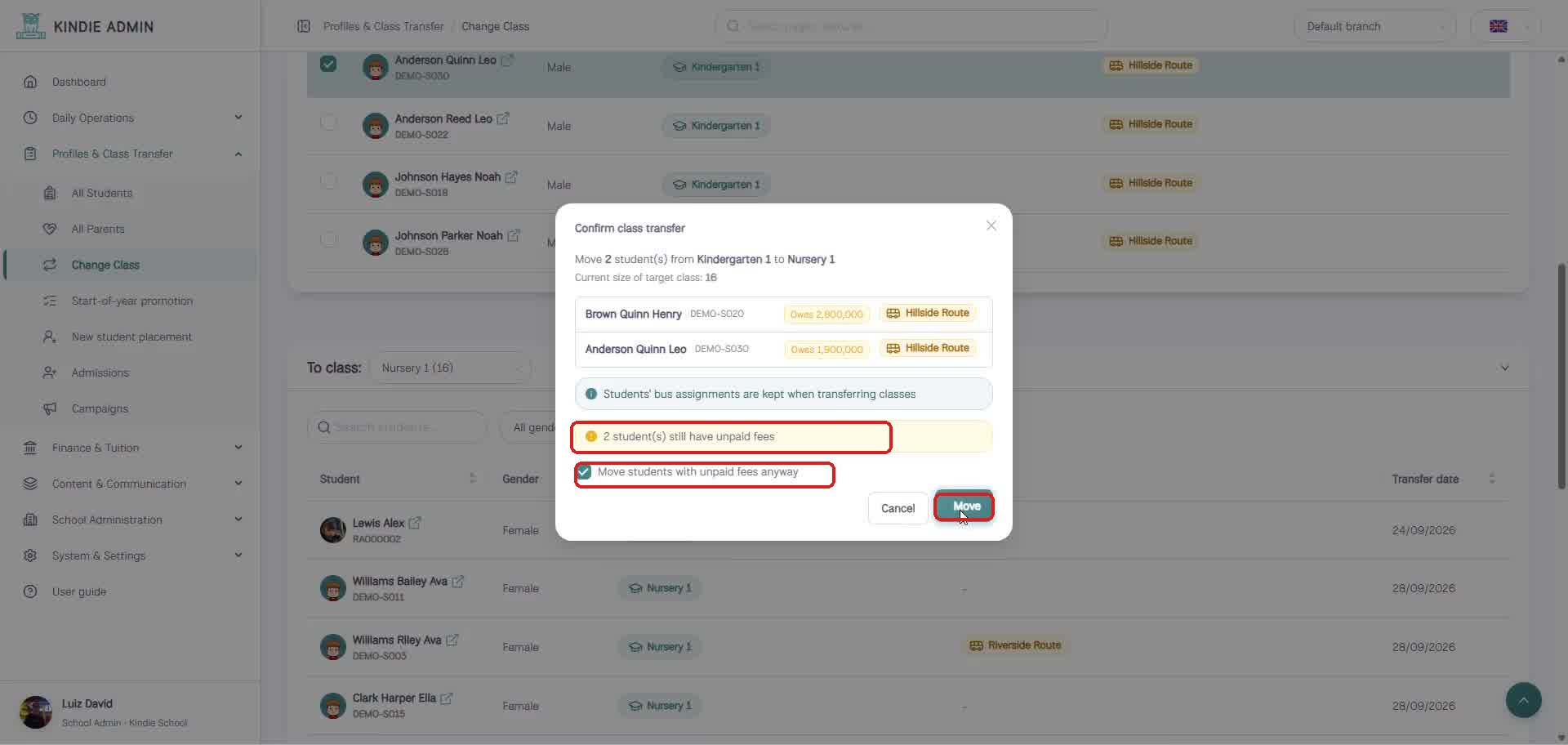Open Johnson Parker Noah profile link icon
1568x745 pixels.
[x=514, y=235]
